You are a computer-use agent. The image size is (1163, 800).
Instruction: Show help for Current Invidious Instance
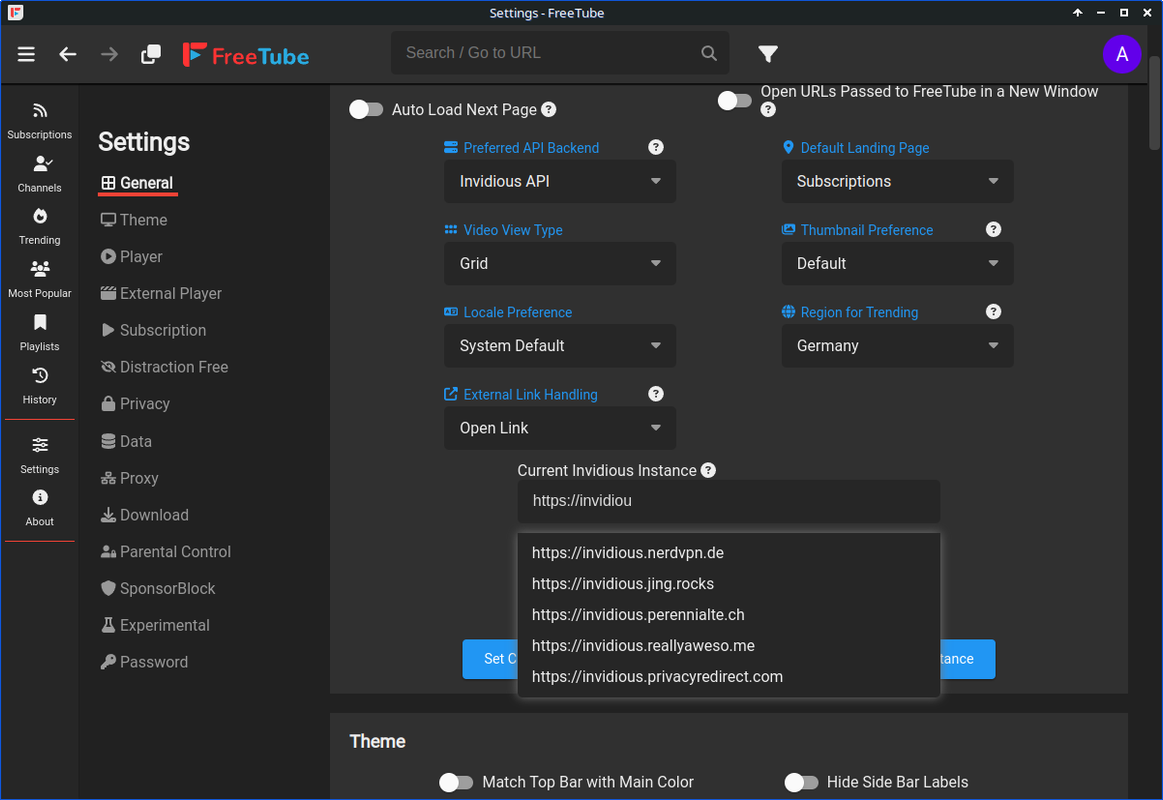pyautogui.click(x=708, y=470)
